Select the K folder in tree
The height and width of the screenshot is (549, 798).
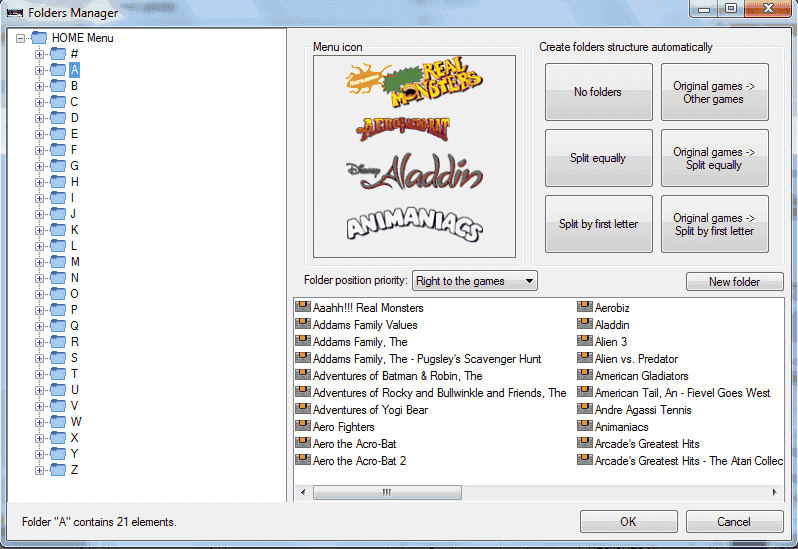click(74, 229)
